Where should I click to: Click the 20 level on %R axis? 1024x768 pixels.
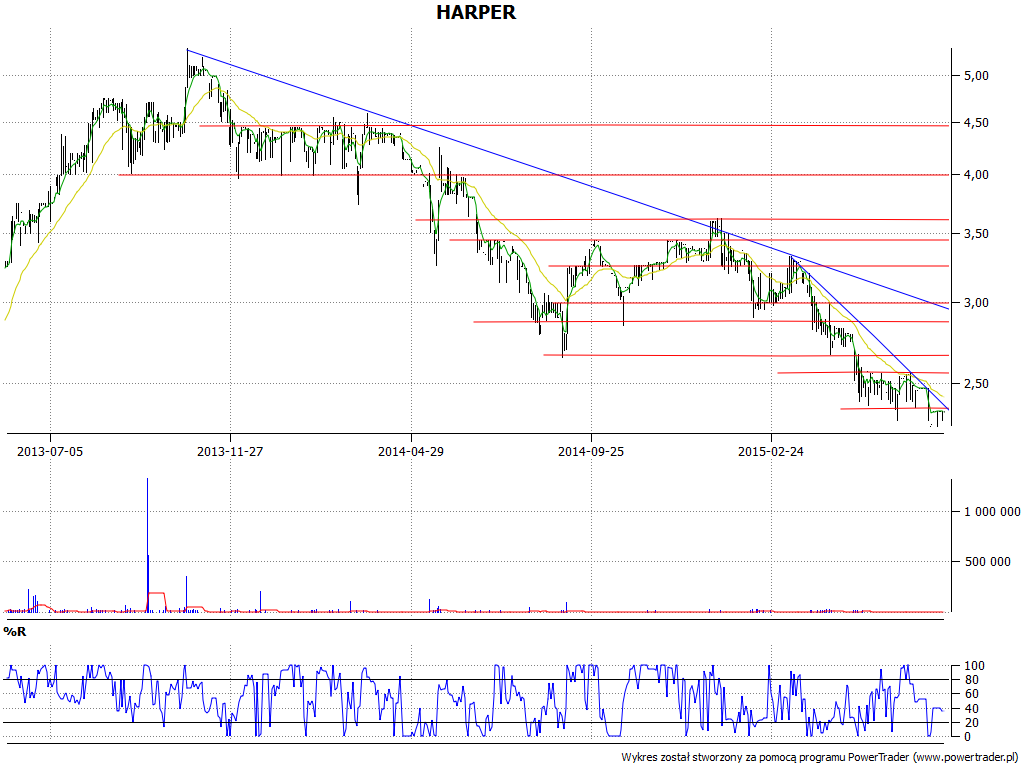[x=971, y=722]
